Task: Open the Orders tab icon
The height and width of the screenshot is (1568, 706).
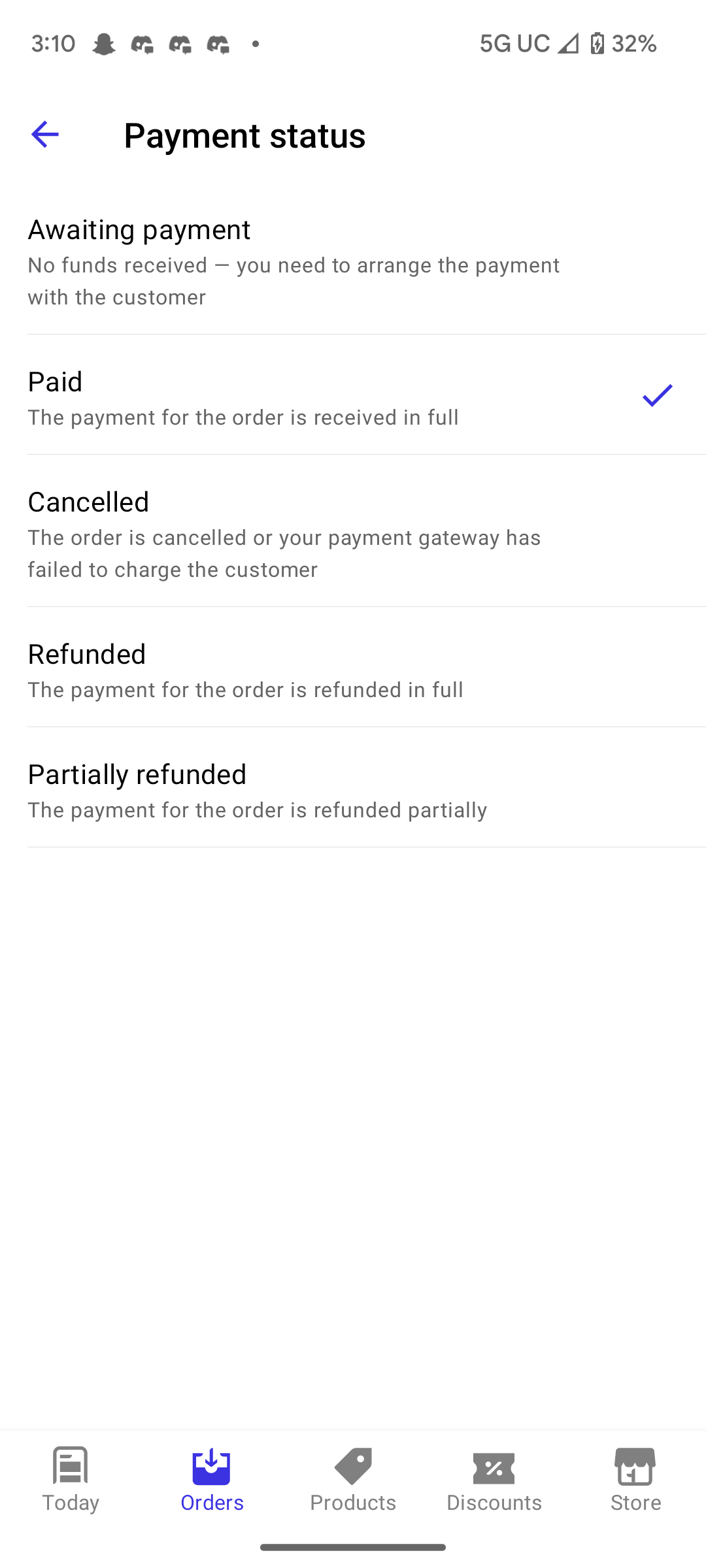Action: click(x=211, y=1465)
